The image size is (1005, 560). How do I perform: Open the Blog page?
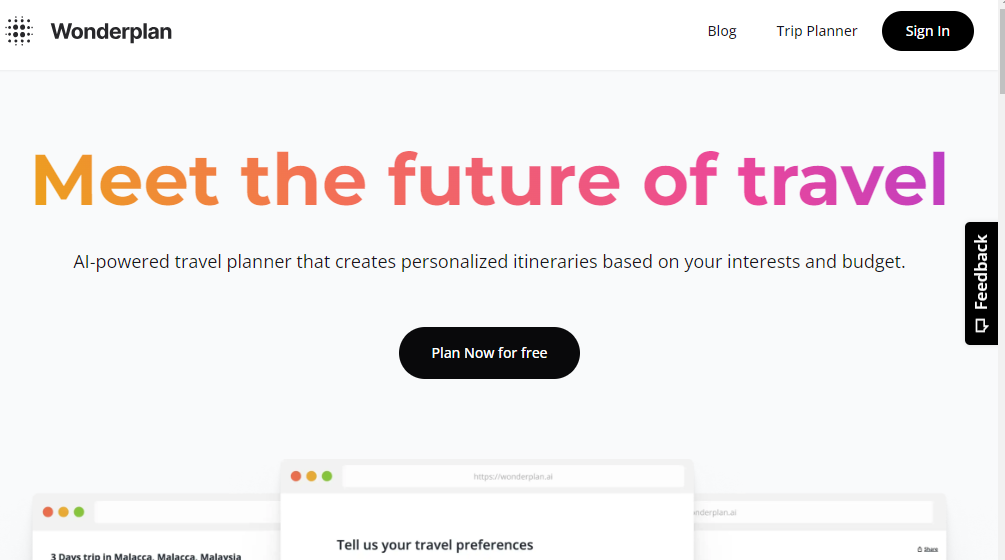[x=721, y=31]
